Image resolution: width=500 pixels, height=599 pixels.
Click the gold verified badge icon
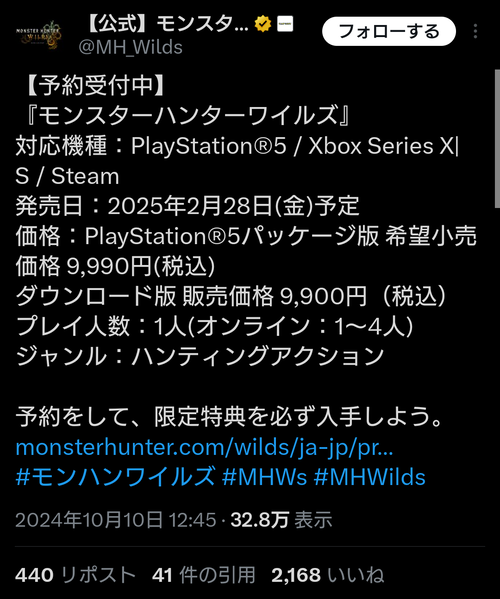263,24
